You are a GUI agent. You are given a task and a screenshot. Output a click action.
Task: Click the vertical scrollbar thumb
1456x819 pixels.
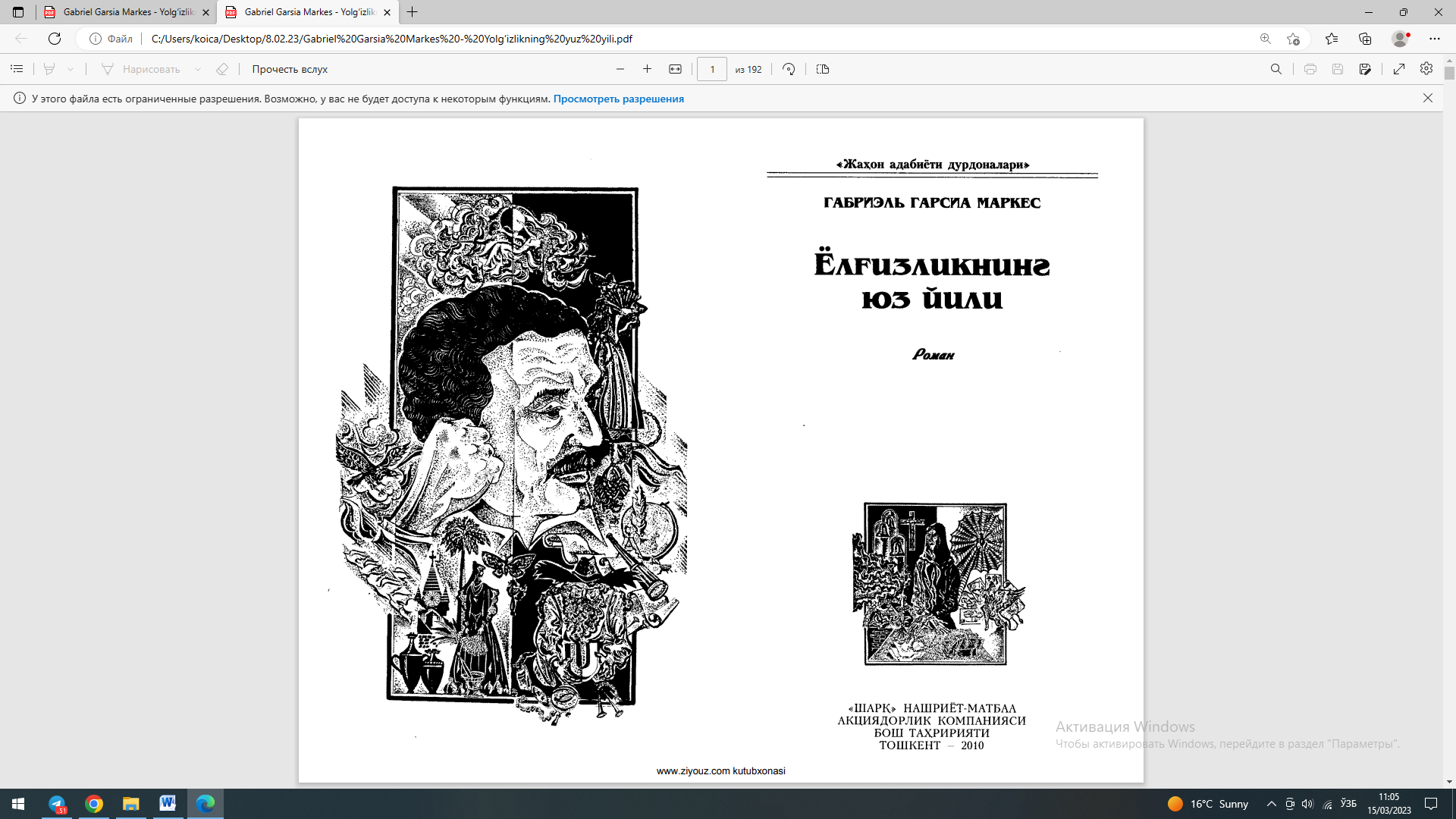click(1449, 74)
